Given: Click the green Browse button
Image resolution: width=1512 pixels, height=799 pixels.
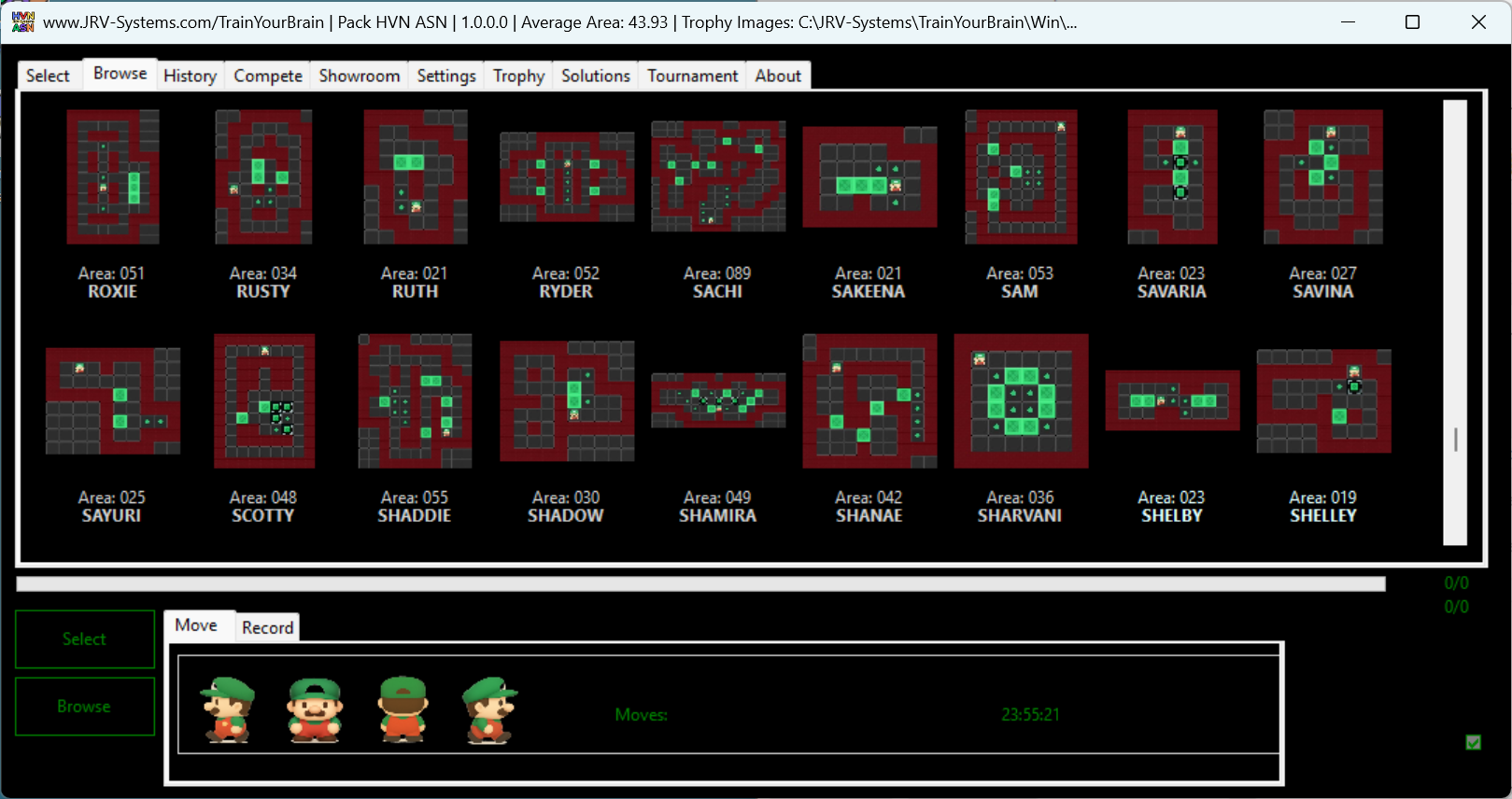Looking at the screenshot, I should [85, 707].
